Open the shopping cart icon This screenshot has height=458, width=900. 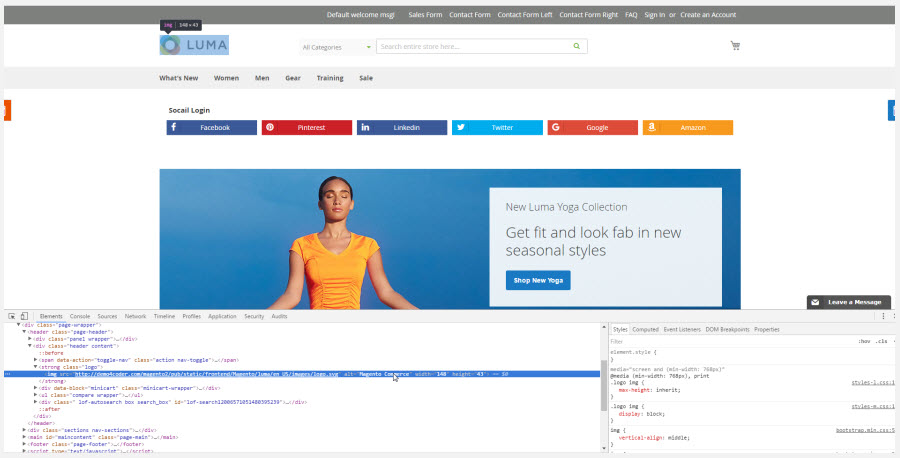(x=735, y=45)
